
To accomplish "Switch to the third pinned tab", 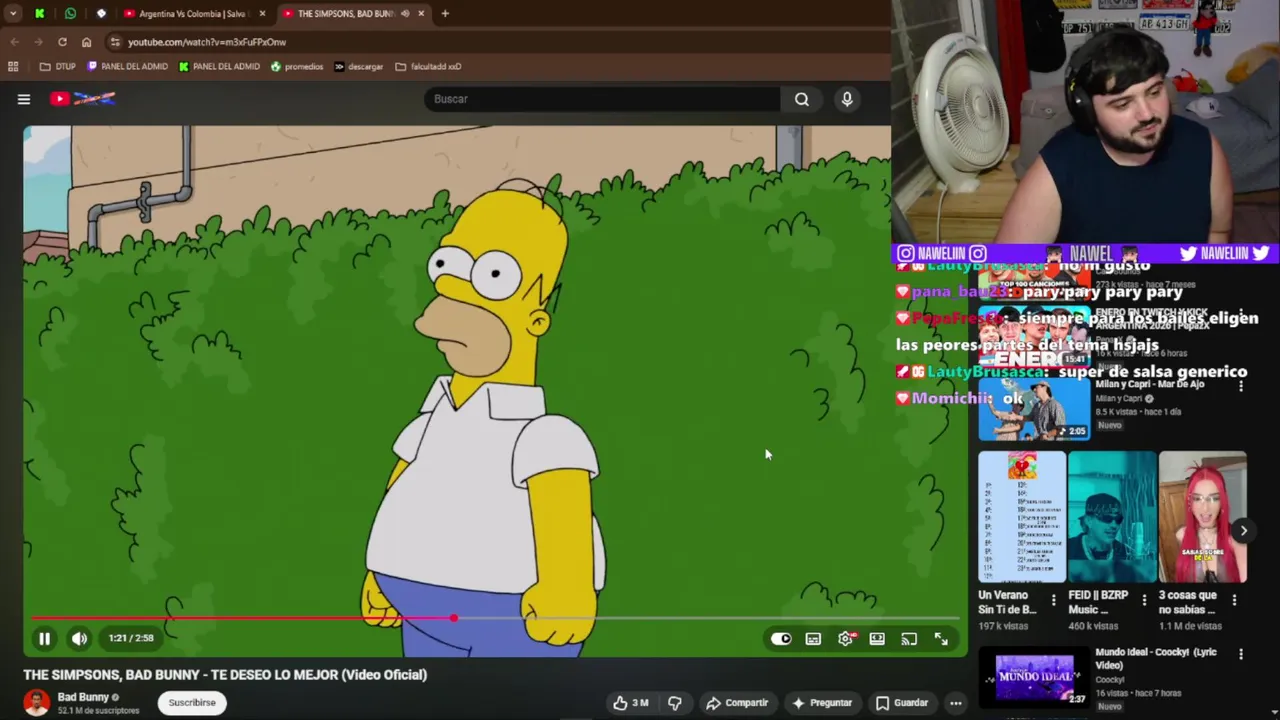I will (101, 14).
